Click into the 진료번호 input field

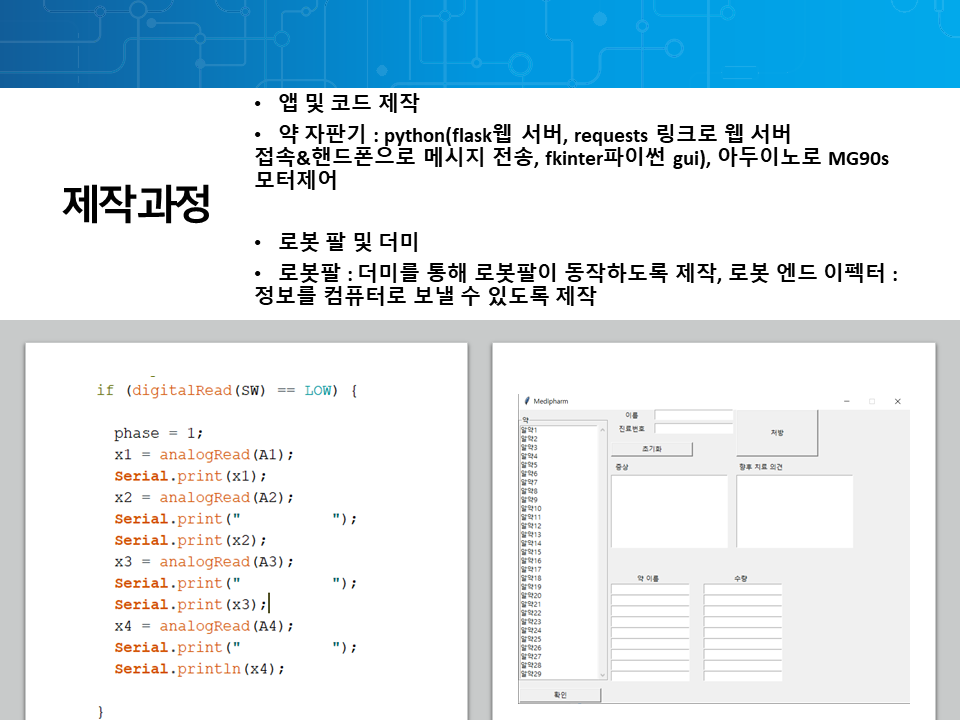coord(694,429)
